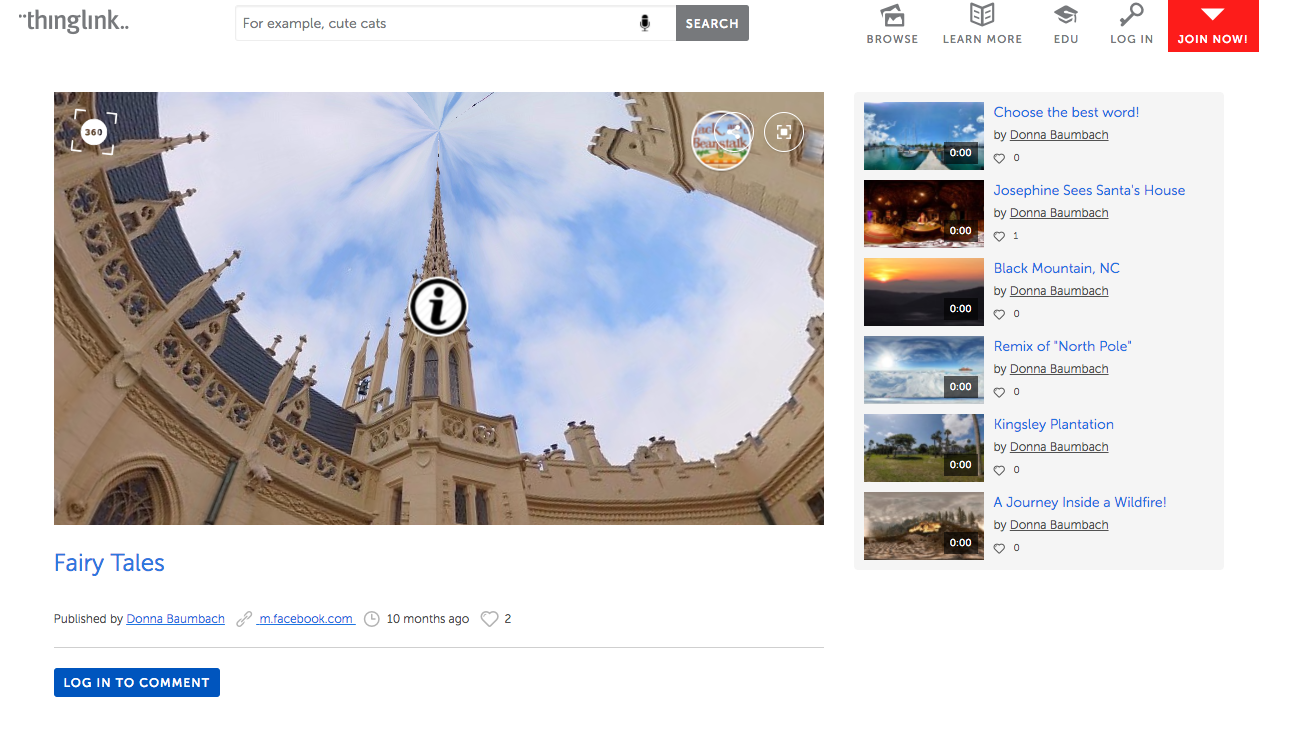This screenshot has height=739, width=1309.
Task: Click Log In in the header
Action: pos(1131,25)
